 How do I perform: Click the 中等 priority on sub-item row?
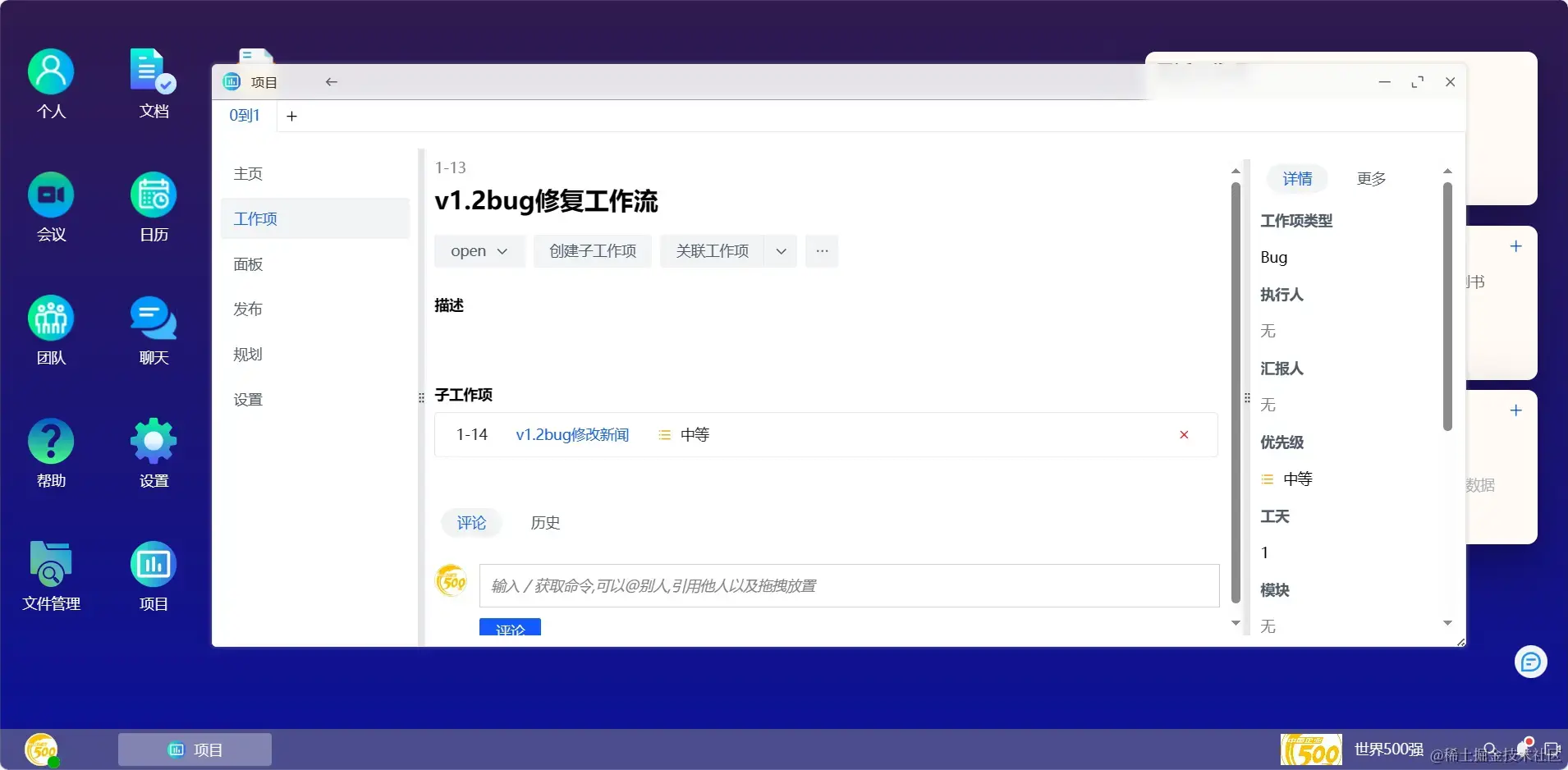click(x=685, y=435)
